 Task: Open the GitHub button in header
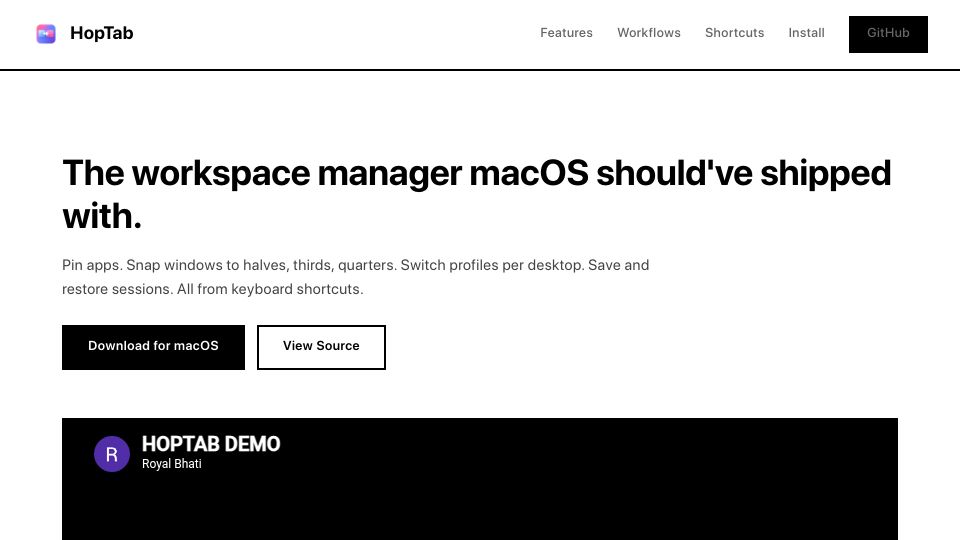tap(888, 34)
